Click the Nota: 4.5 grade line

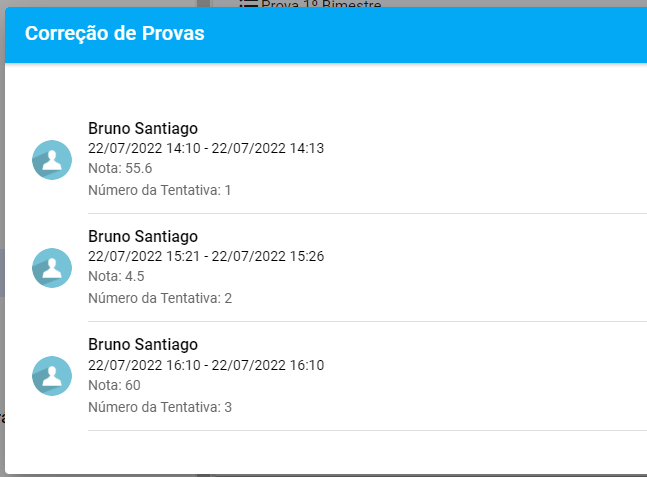click(x=116, y=276)
